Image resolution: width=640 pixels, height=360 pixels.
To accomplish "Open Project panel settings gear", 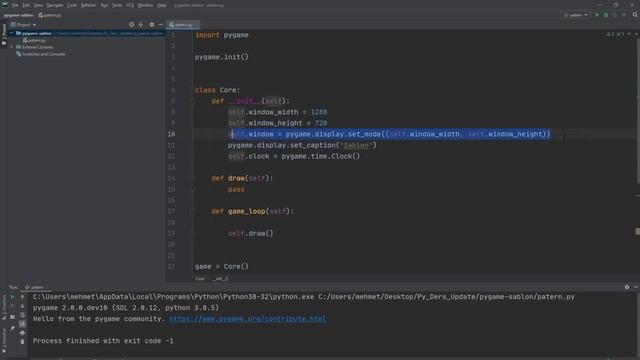I will point(152,24).
